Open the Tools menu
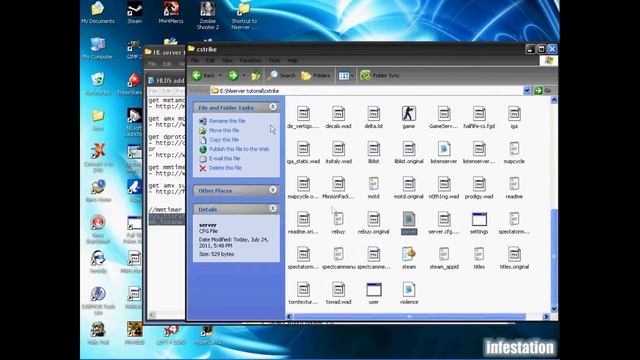Image resolution: width=640 pixels, height=360 pixels. click(x=274, y=60)
